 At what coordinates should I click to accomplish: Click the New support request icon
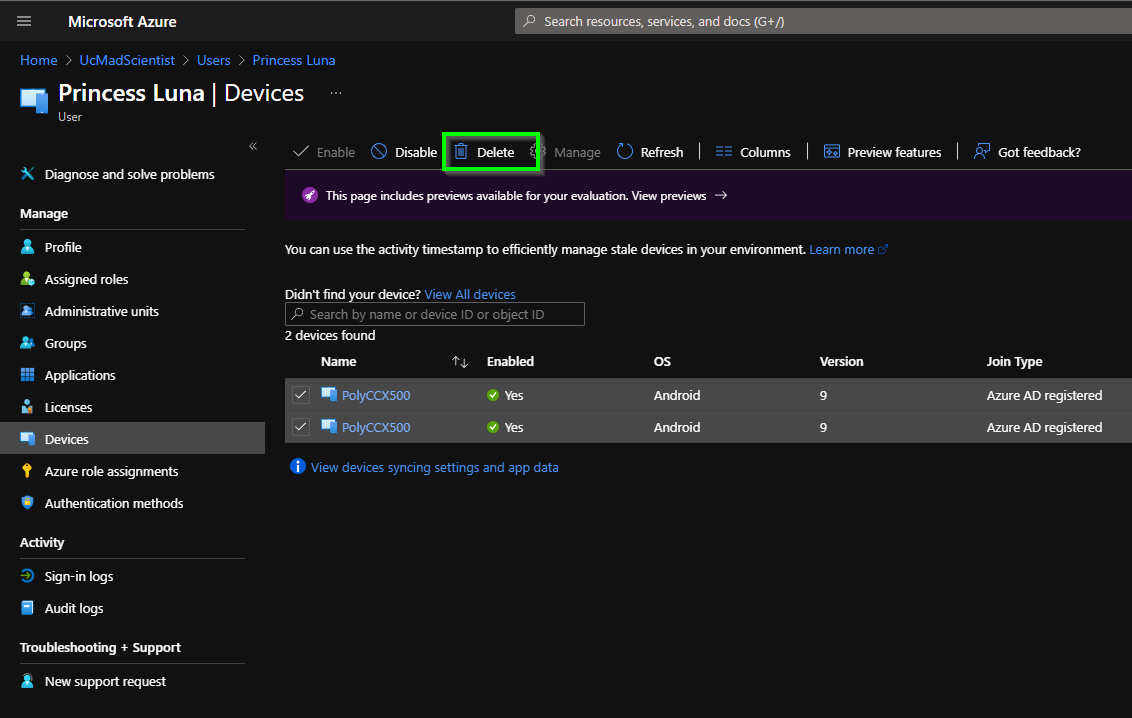(x=27, y=681)
